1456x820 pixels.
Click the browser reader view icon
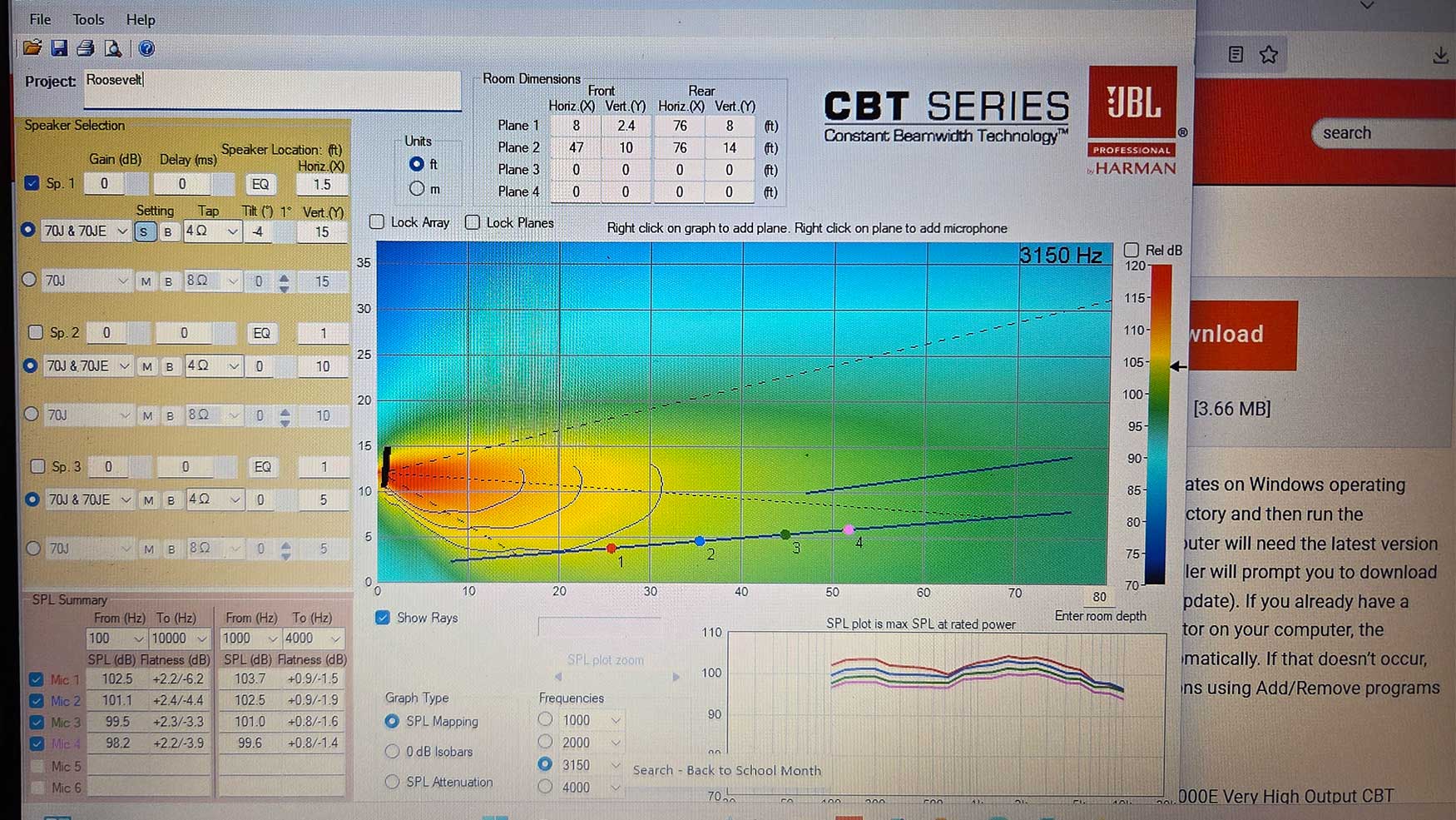[1236, 55]
